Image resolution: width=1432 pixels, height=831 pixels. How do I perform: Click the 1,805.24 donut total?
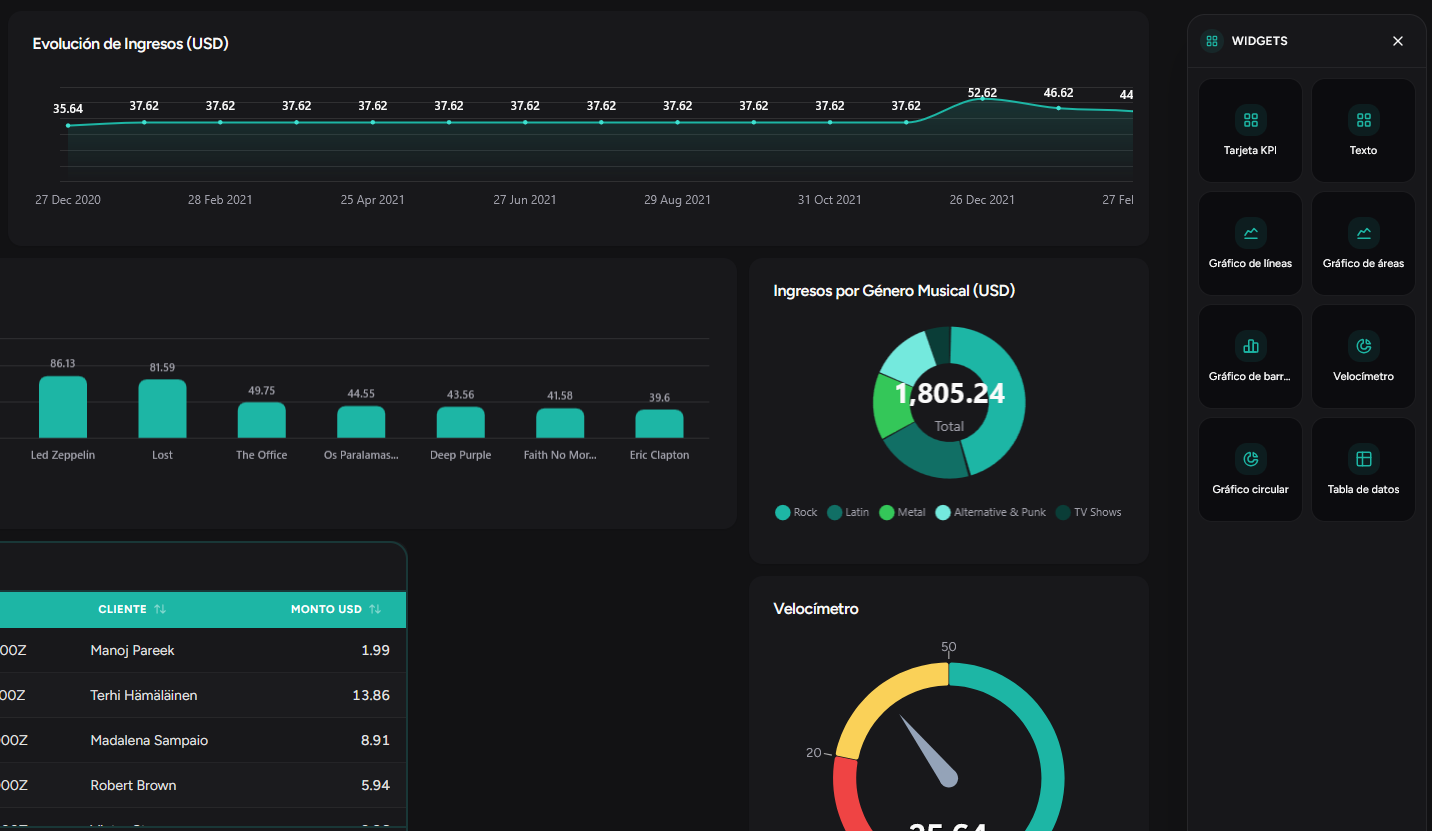(x=949, y=393)
